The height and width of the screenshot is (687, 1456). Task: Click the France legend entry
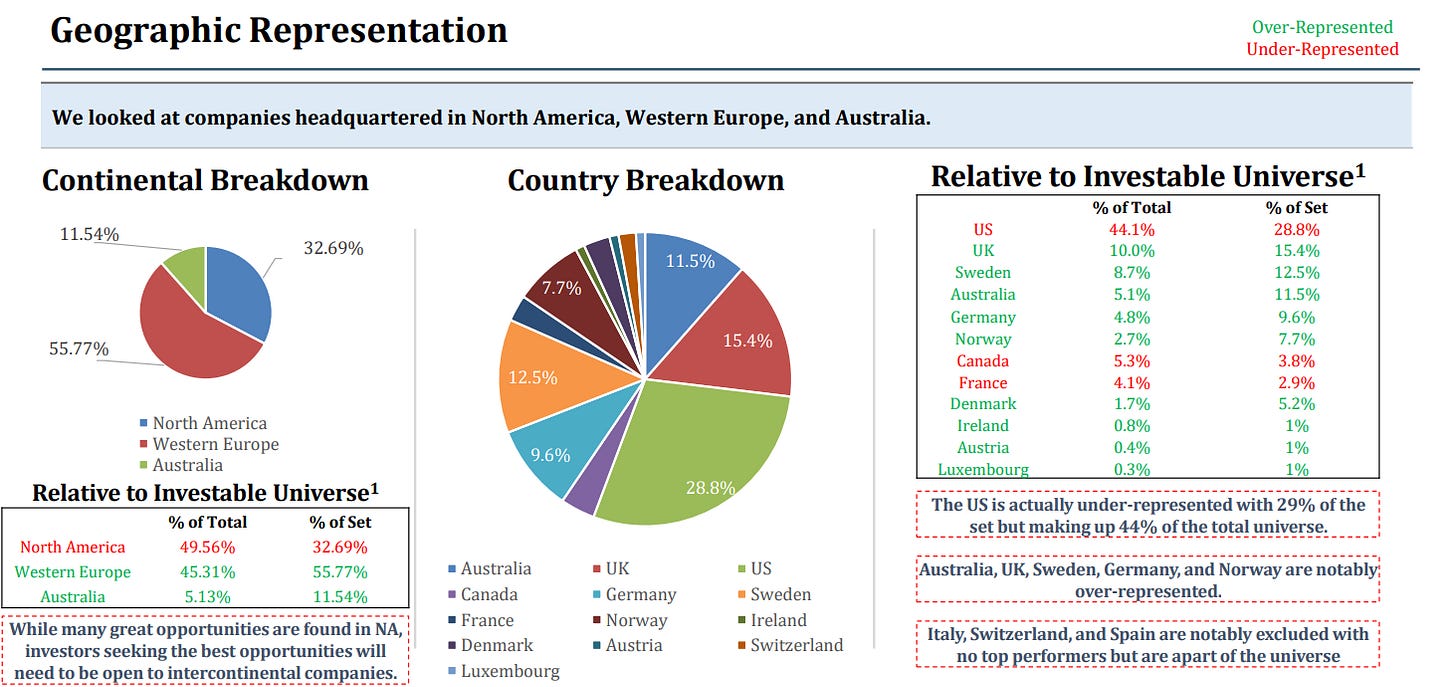(x=481, y=620)
